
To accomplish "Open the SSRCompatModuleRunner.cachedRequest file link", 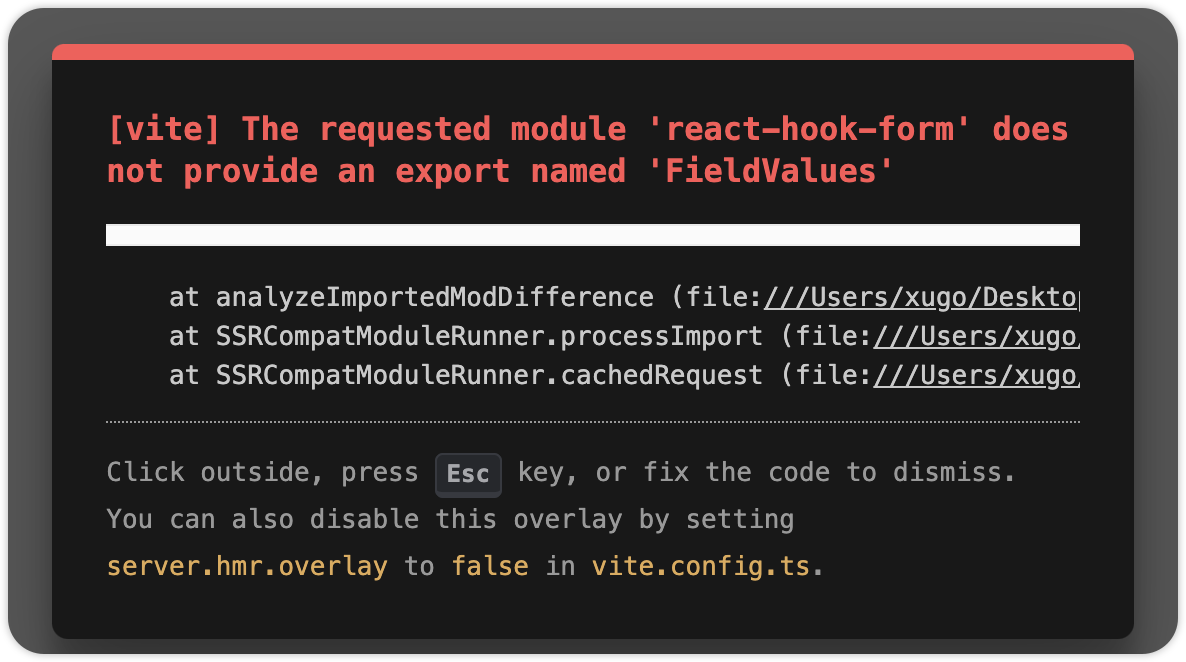I will (x=976, y=376).
